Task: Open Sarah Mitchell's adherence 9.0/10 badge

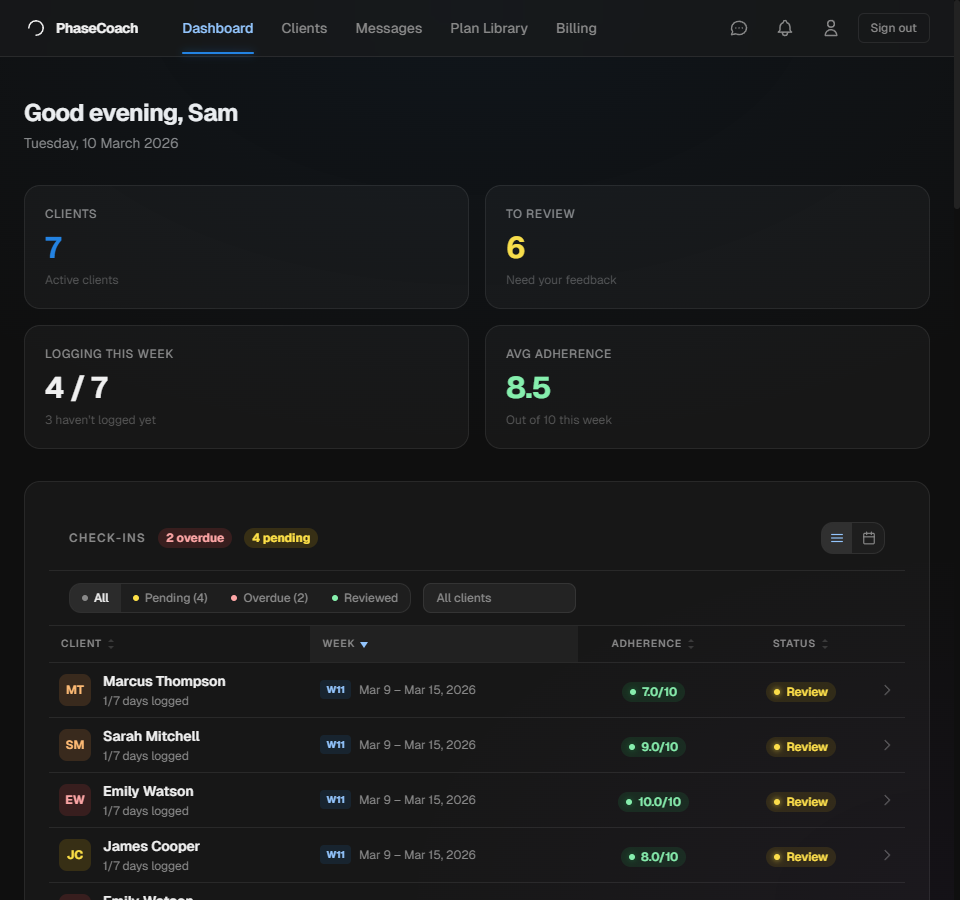Action: 652,746
